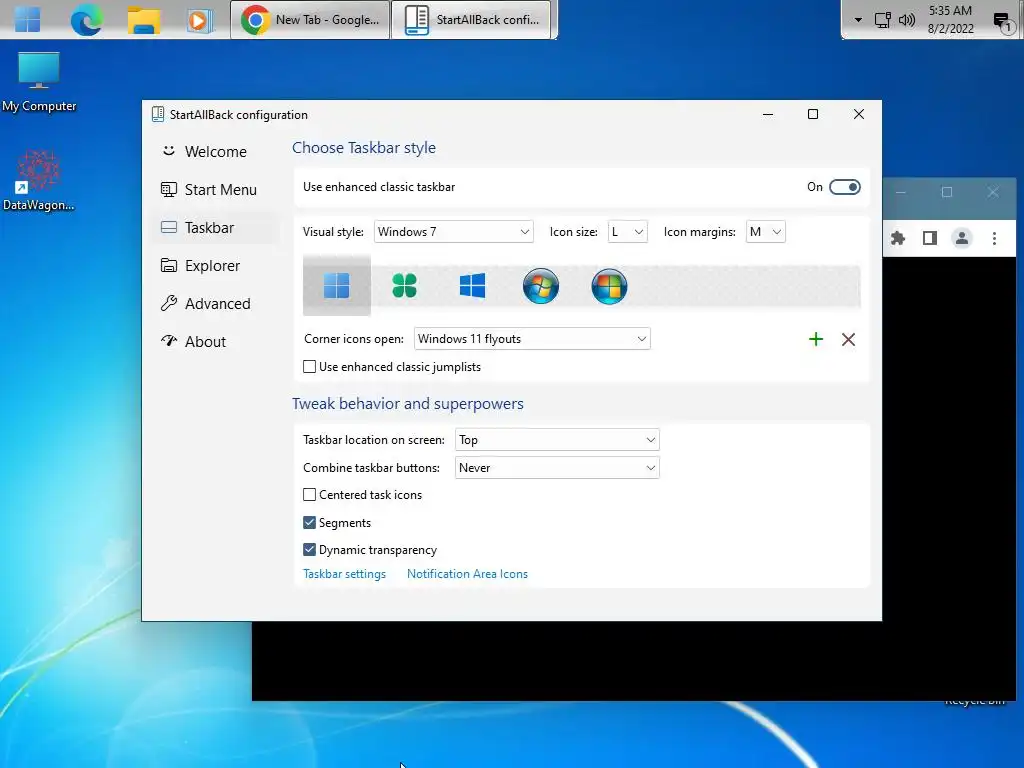
Task: Choose the dark Vista-style orb start icon
Action: tap(609, 285)
